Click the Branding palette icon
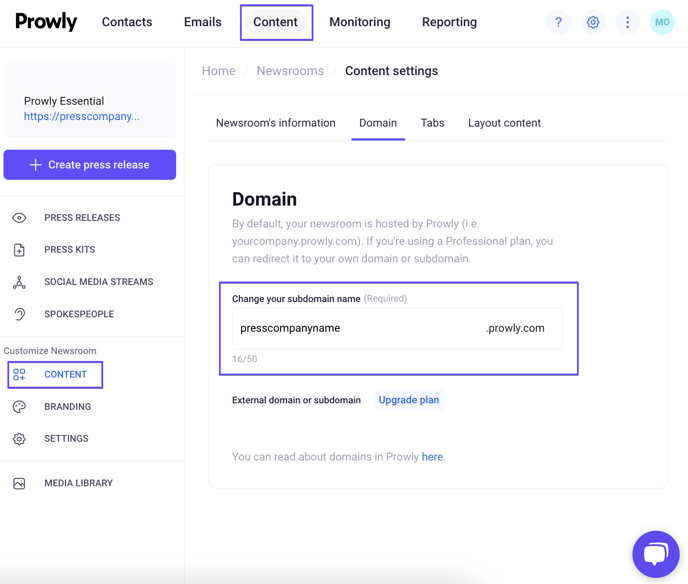Screen dimensions: 688x584 (19, 407)
